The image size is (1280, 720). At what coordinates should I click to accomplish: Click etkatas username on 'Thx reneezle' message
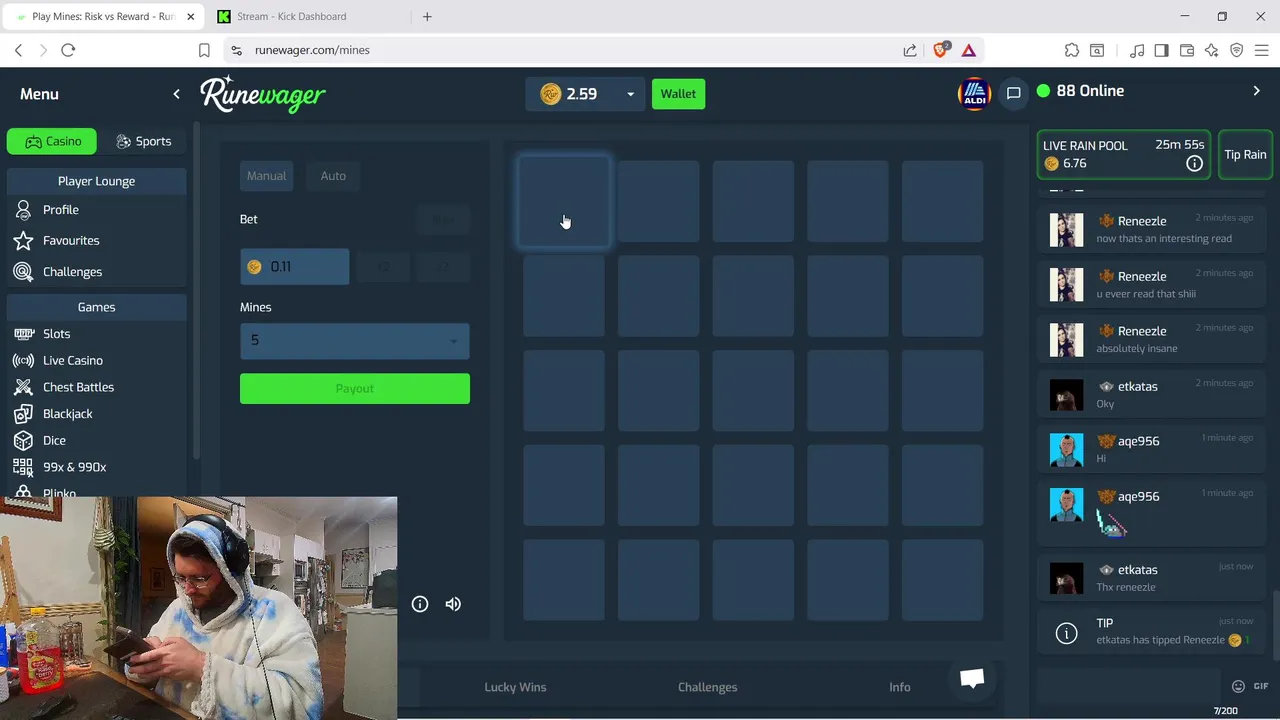coord(1138,570)
